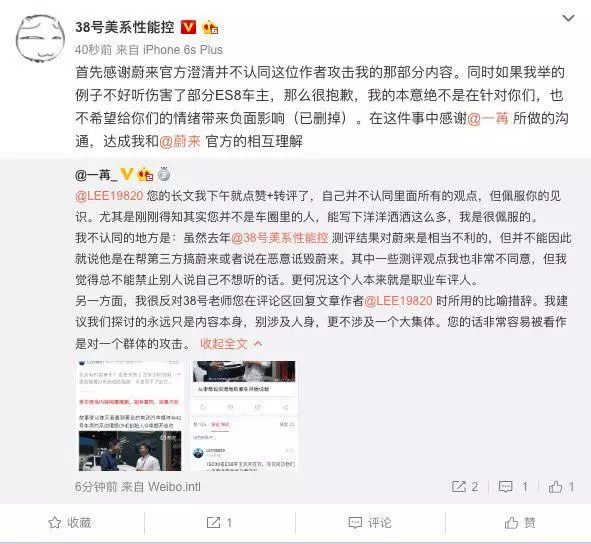
Task: Open the left attached screenshot thumbnail
Action: click(x=130, y=416)
